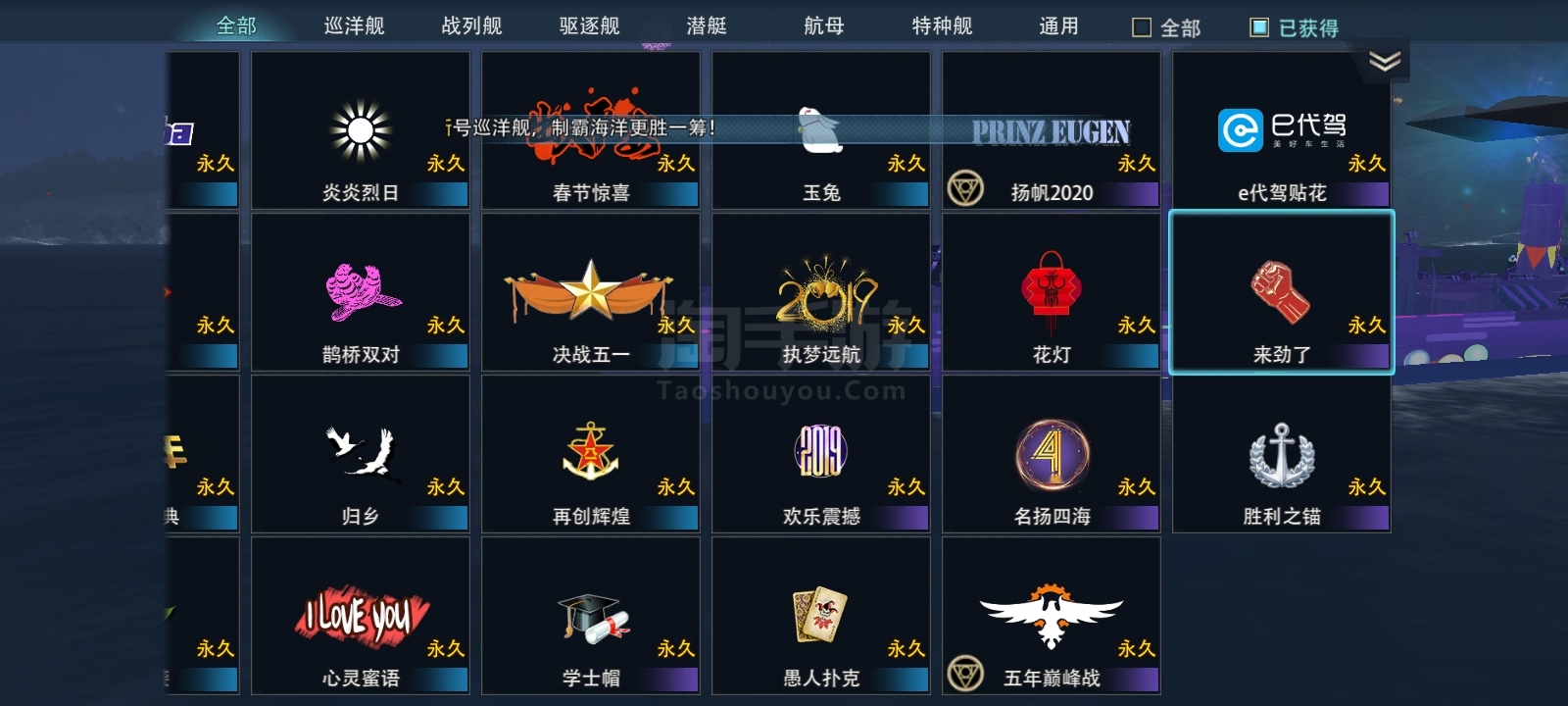Image resolution: width=1568 pixels, height=706 pixels.
Task: Choose the 玉兔 rabbit decal
Action: 821,130
